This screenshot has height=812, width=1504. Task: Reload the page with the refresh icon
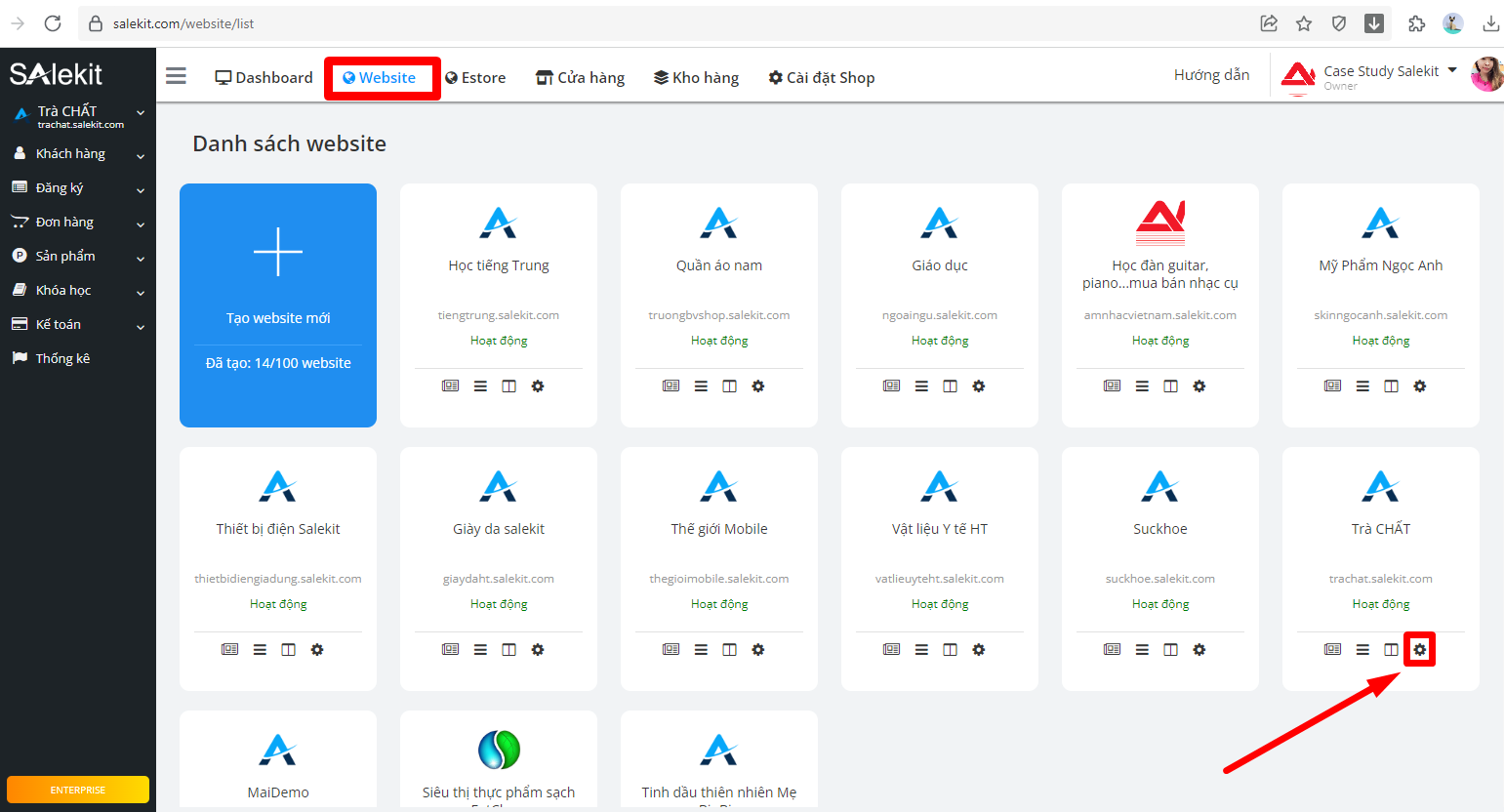(x=53, y=23)
